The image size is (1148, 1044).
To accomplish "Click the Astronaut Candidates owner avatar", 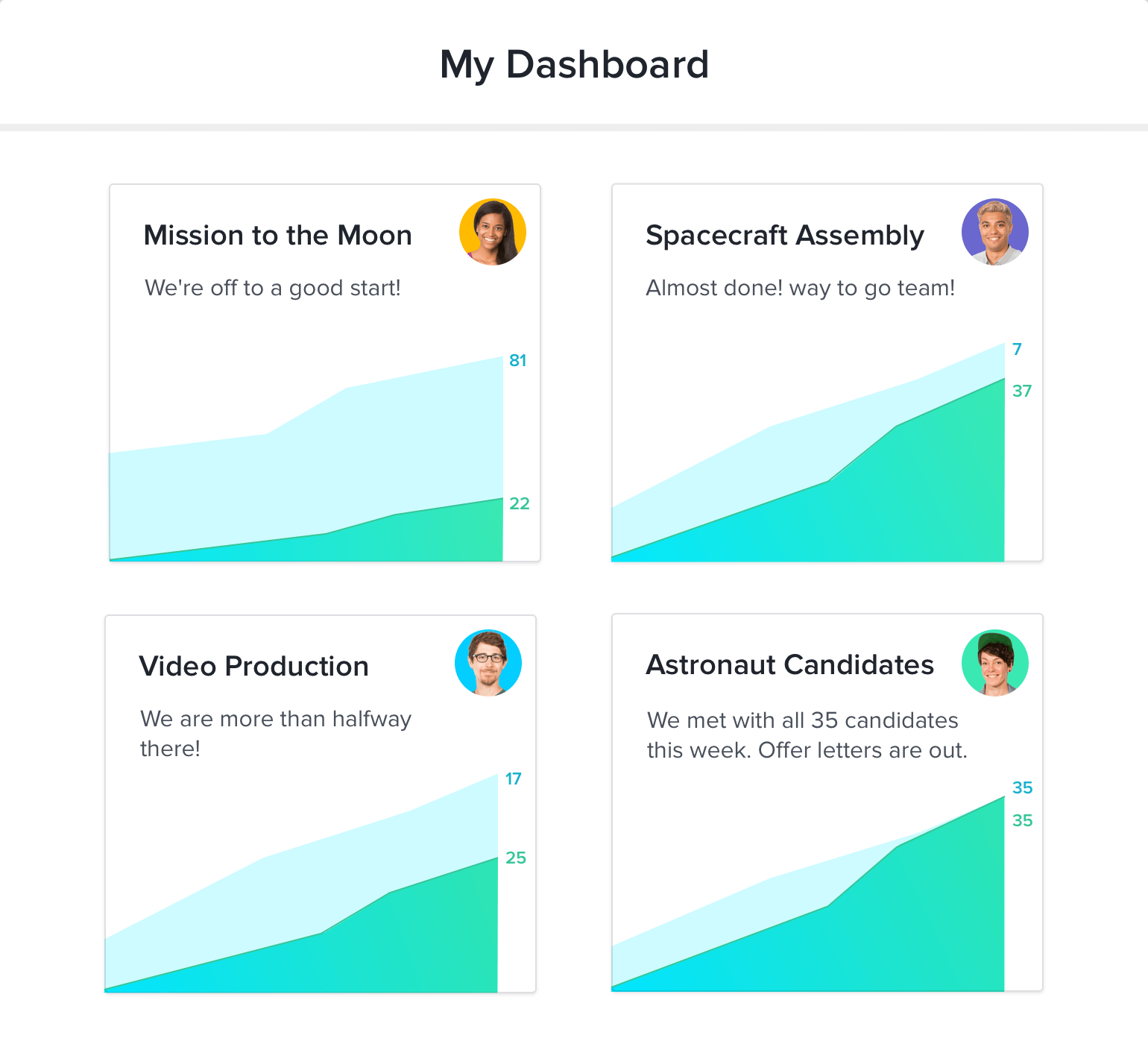I will (x=994, y=663).
